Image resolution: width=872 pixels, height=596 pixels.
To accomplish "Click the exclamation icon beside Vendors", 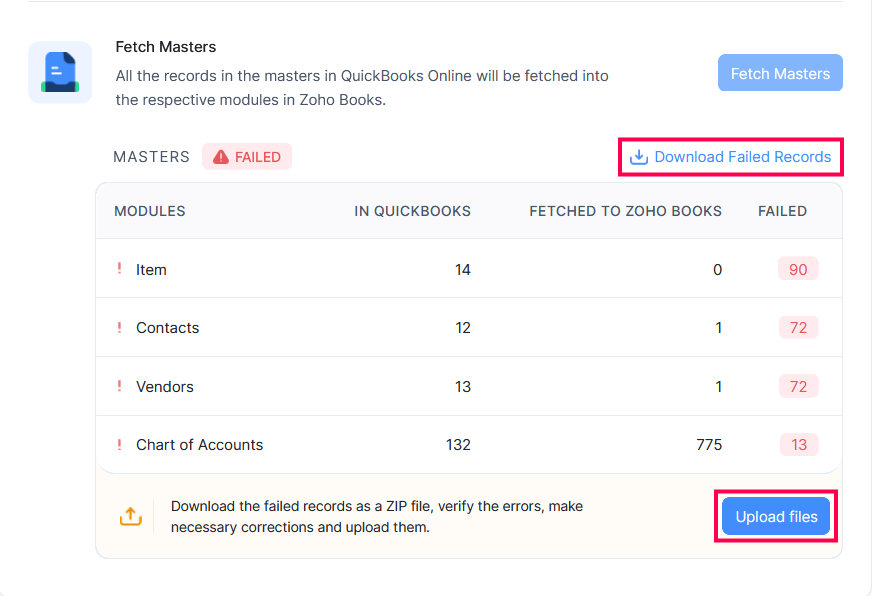I will pos(120,386).
